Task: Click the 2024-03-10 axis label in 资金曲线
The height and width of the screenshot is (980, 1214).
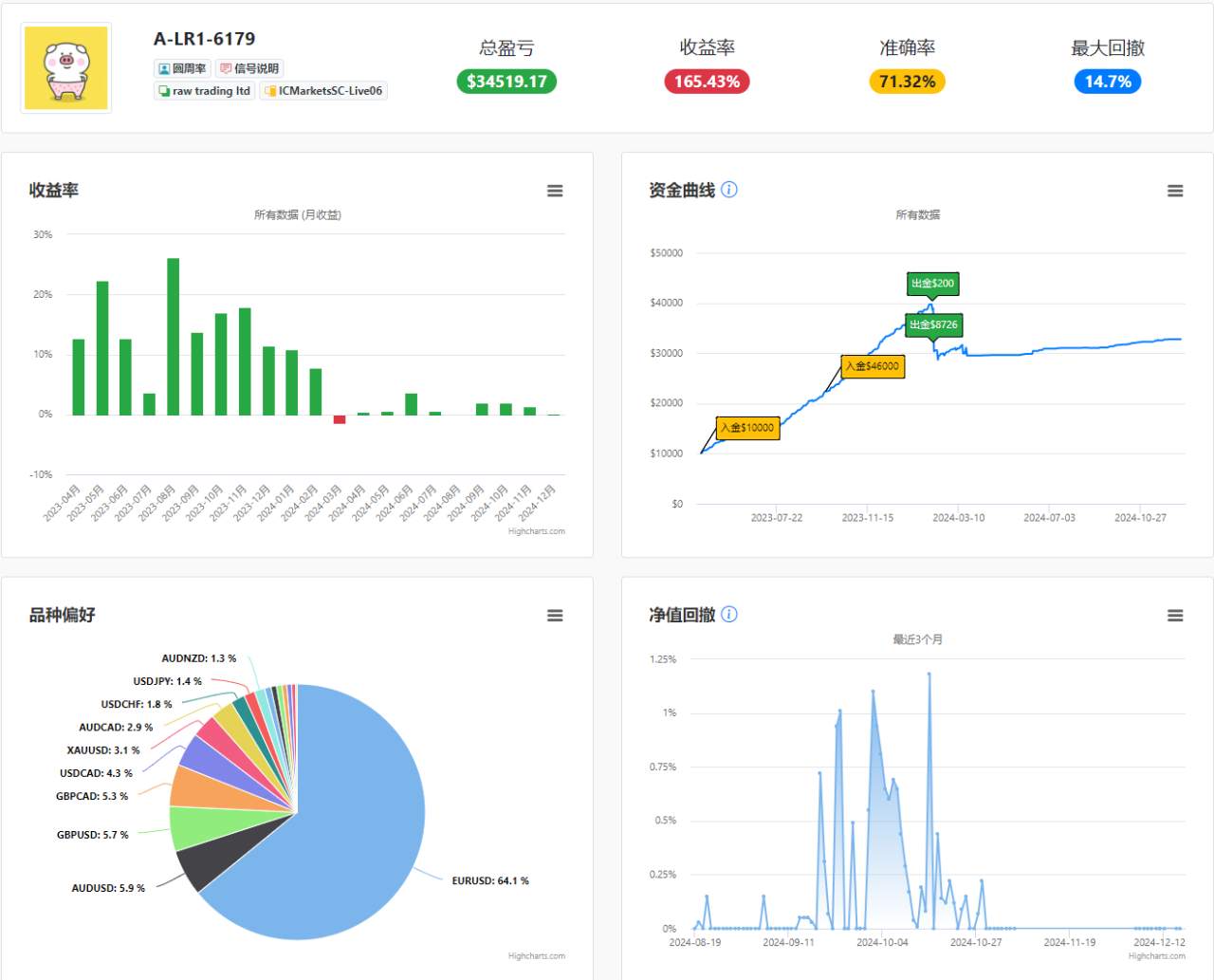Action: (959, 518)
